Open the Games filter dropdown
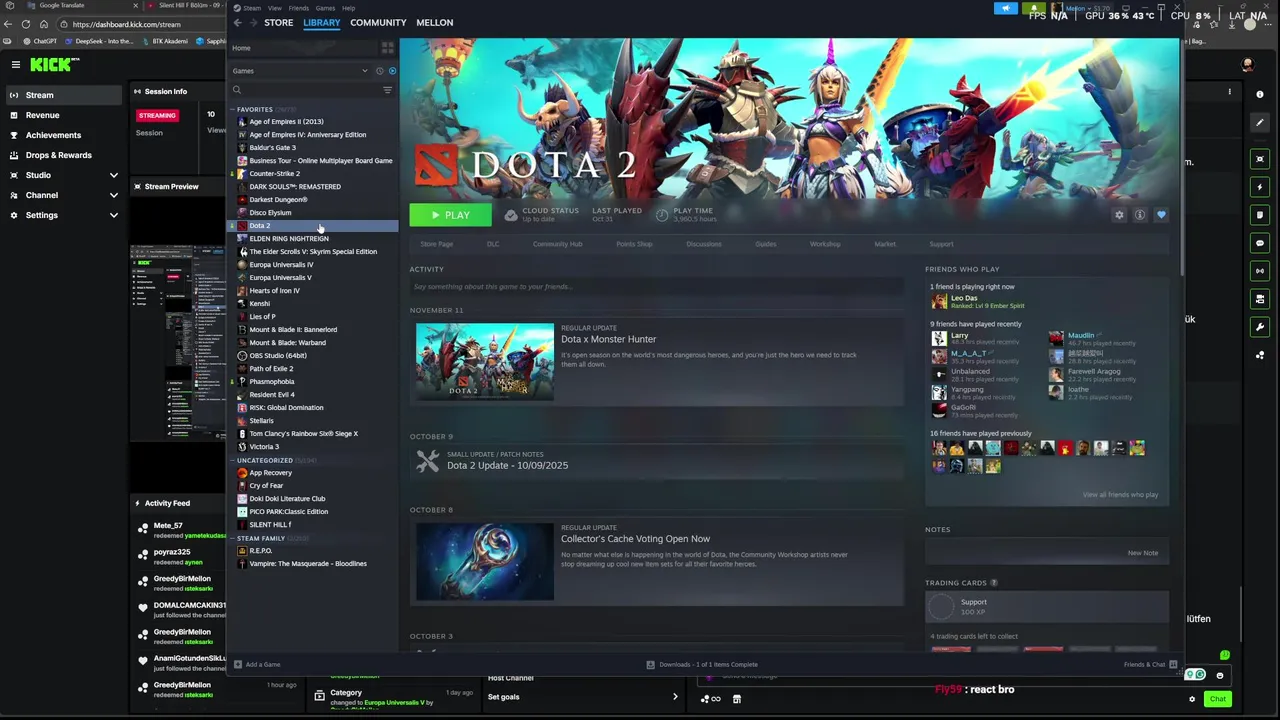Image resolution: width=1280 pixels, height=720 pixels. 300,71
